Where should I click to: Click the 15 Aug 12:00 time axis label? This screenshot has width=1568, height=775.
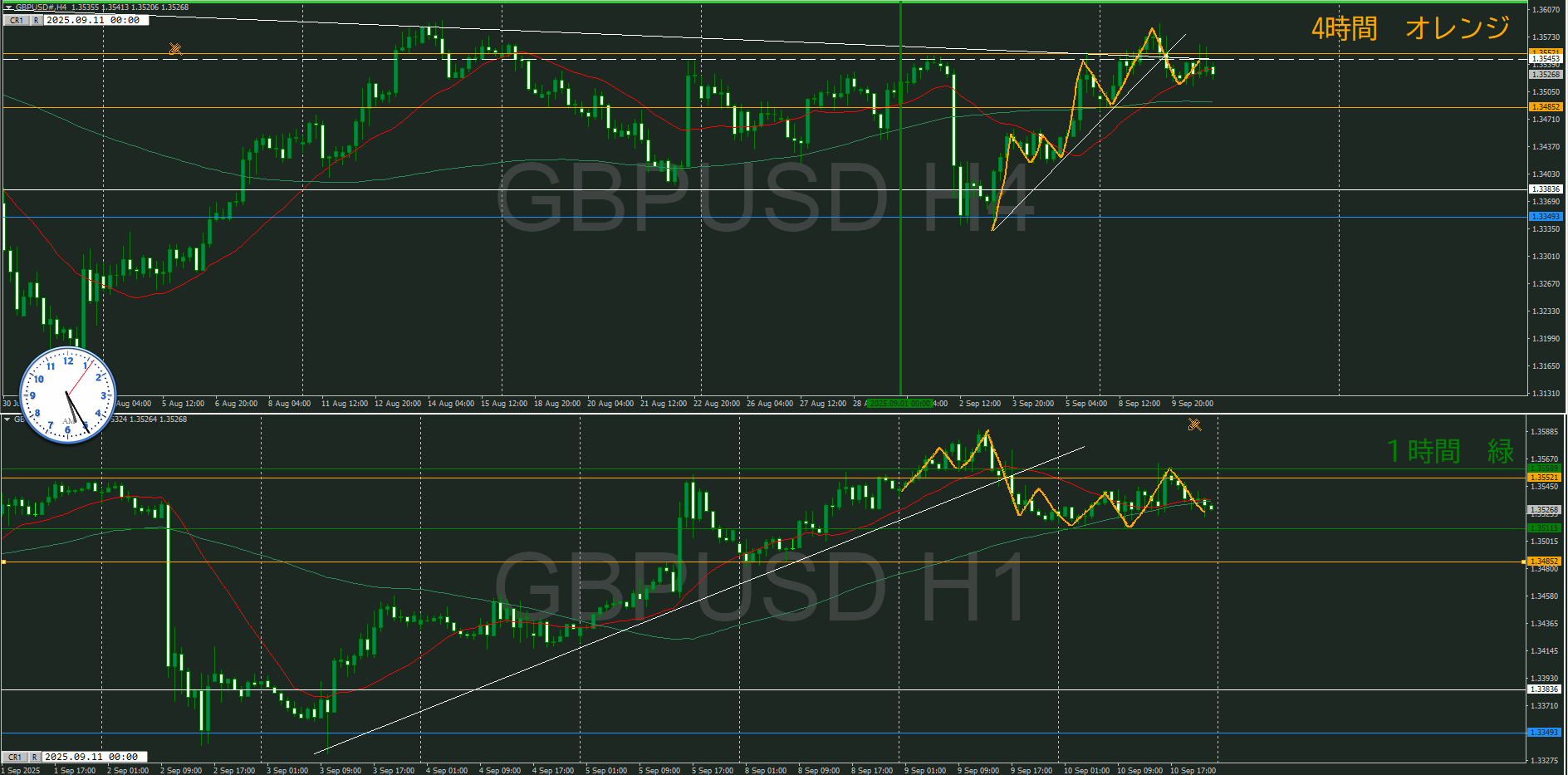click(504, 404)
